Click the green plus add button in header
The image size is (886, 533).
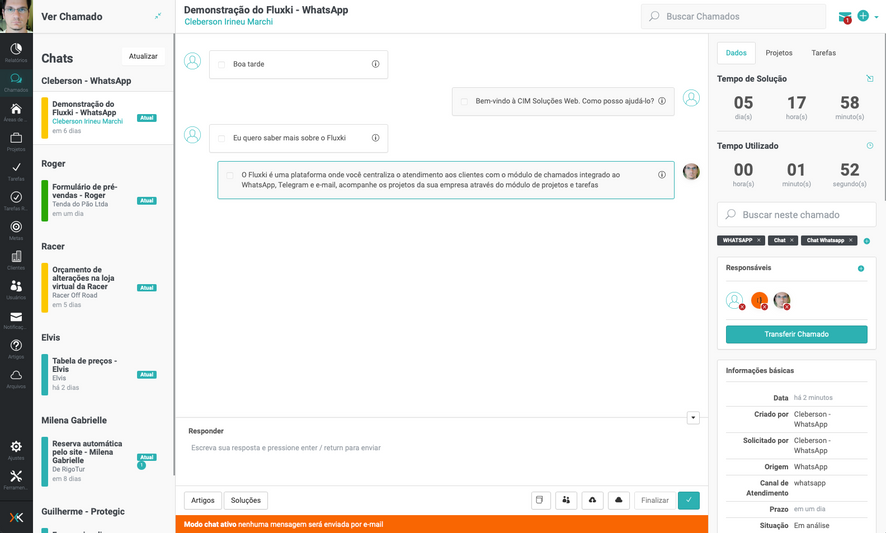coord(863,16)
